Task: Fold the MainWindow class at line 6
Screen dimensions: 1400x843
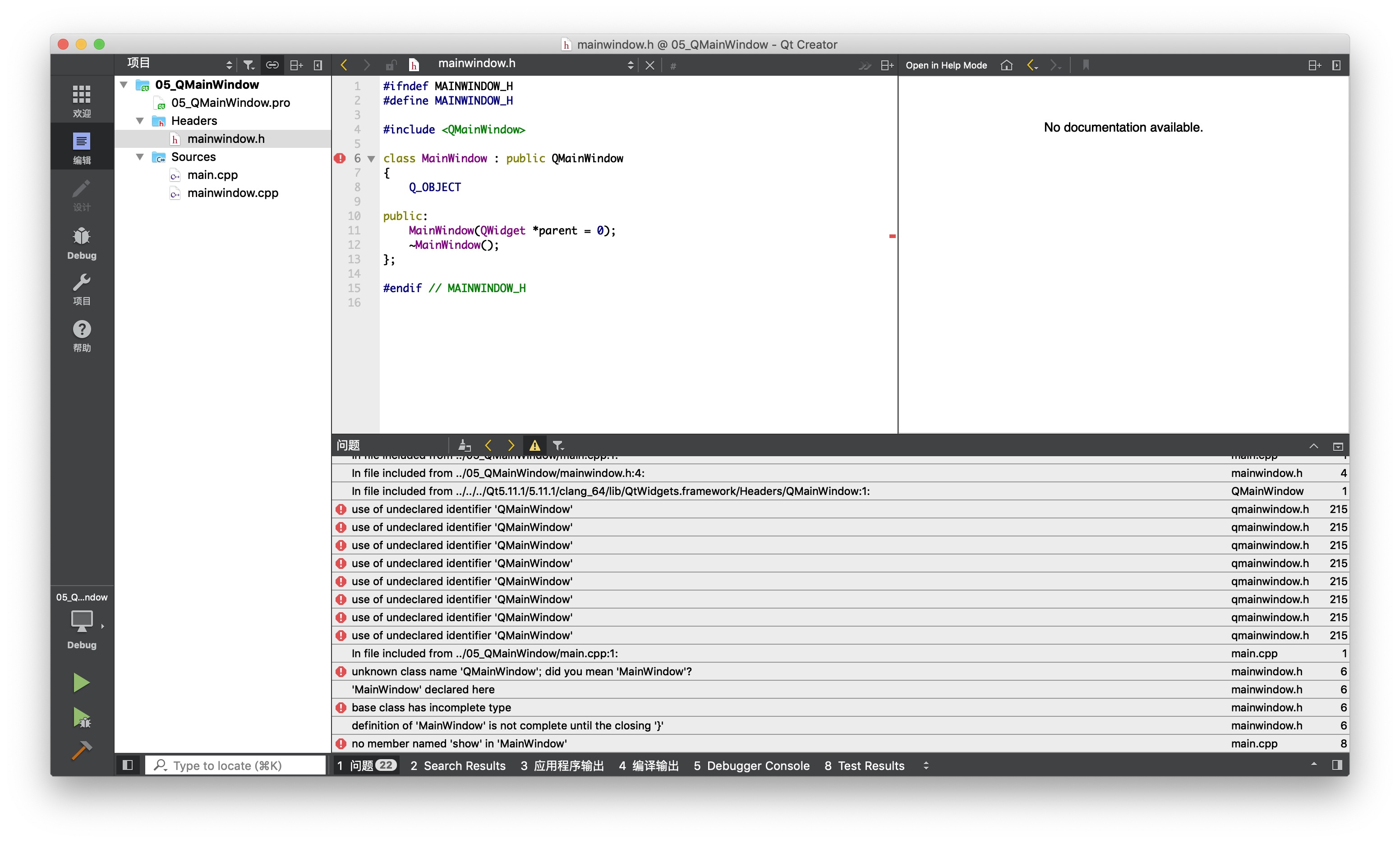Action: (x=371, y=159)
